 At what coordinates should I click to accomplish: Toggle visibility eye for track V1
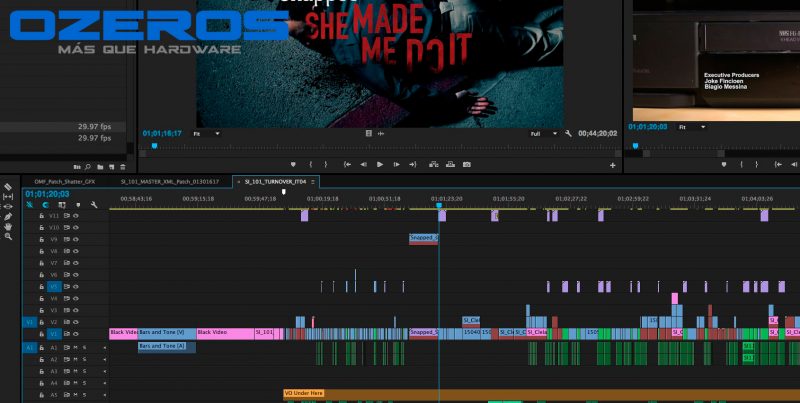click(x=76, y=334)
